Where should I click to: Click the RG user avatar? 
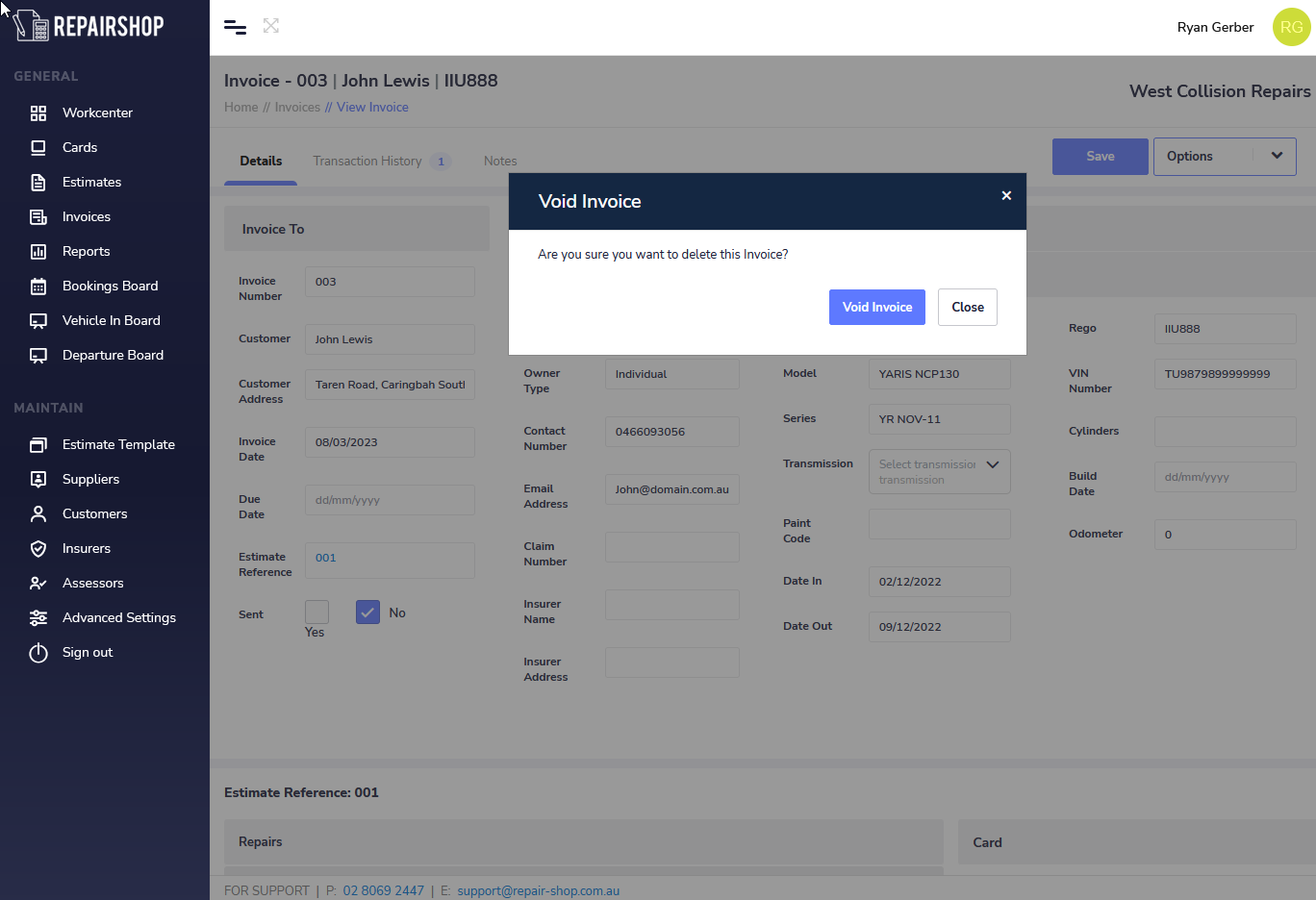click(1291, 27)
